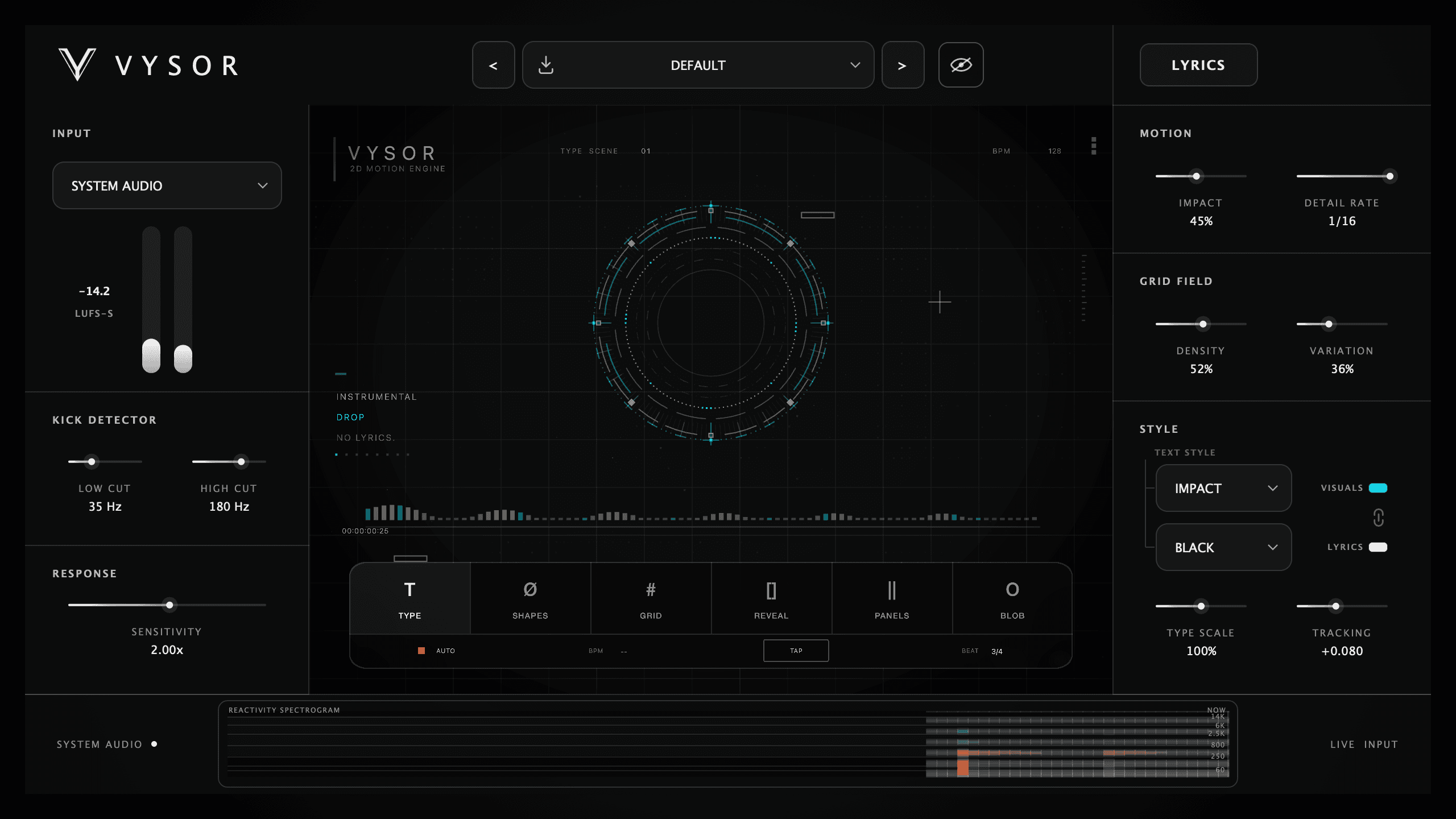Adjust the Detail Rate slider handle
Screen dimensions: 1456x819
coord(1389,176)
